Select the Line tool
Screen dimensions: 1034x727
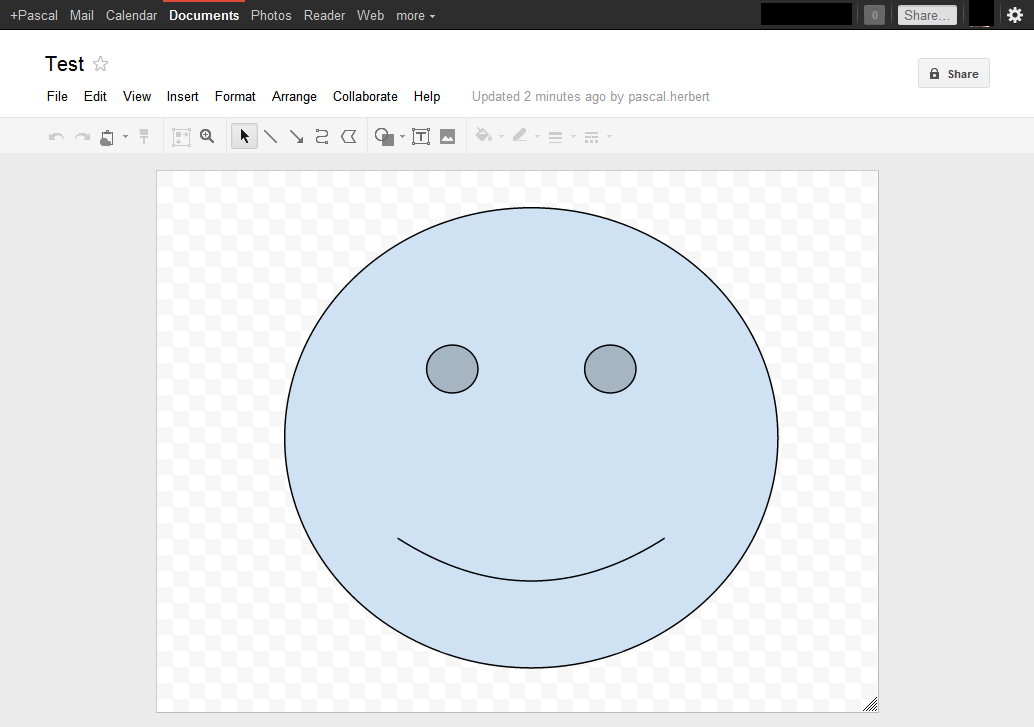point(270,137)
